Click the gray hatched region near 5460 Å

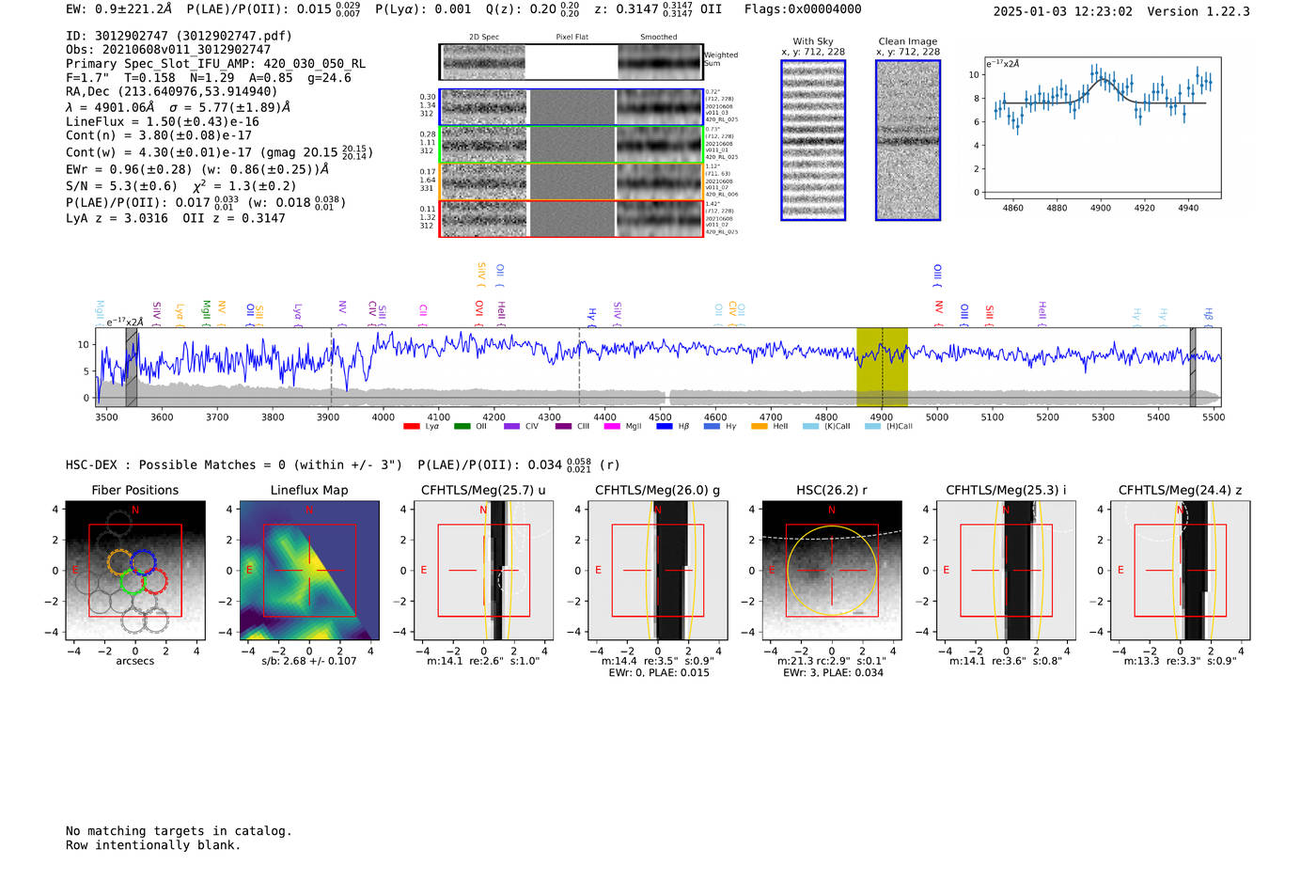pyautogui.click(x=1193, y=367)
